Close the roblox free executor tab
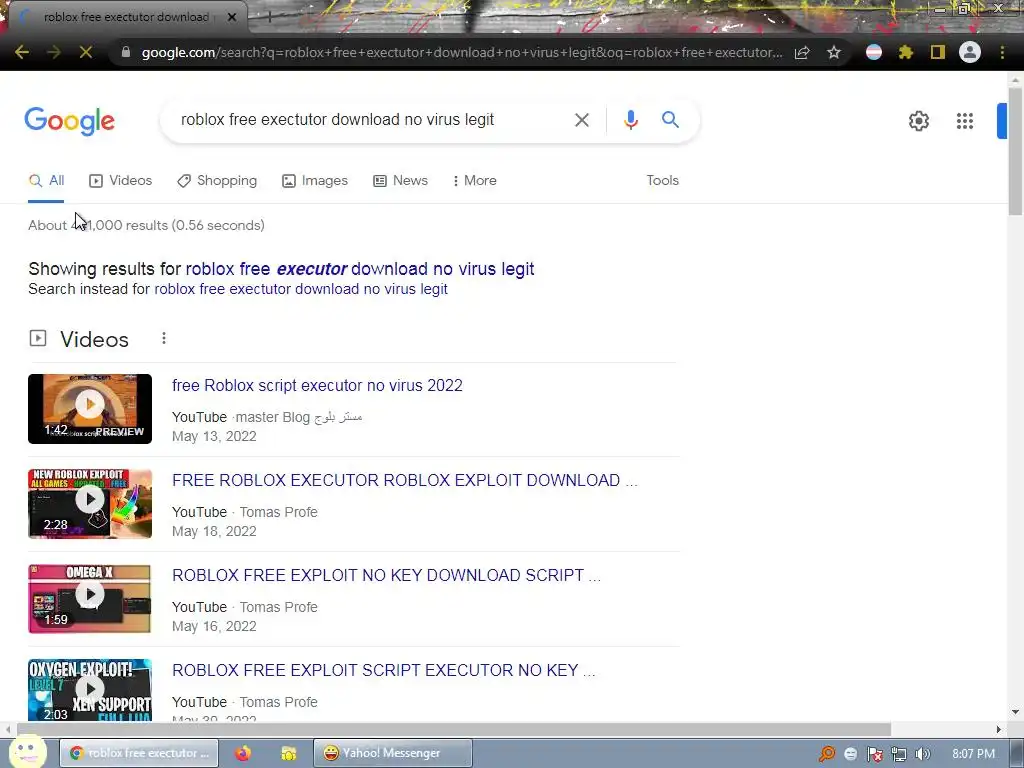Image resolution: width=1024 pixels, height=768 pixels. (231, 17)
